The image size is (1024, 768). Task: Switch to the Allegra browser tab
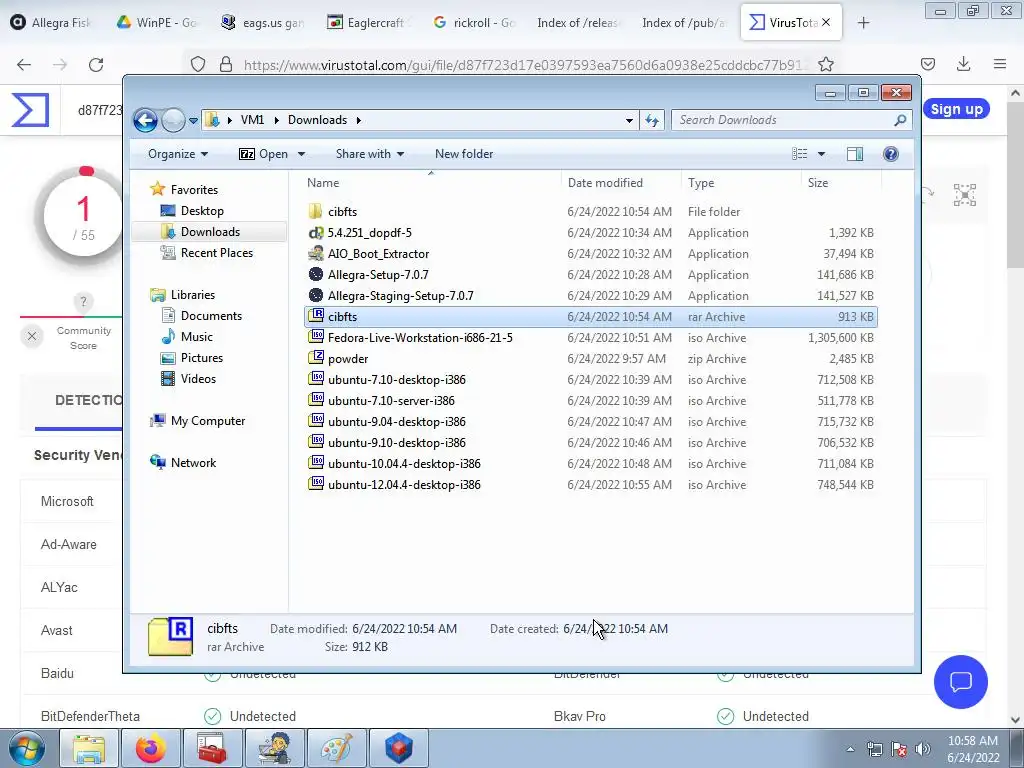tap(51, 22)
